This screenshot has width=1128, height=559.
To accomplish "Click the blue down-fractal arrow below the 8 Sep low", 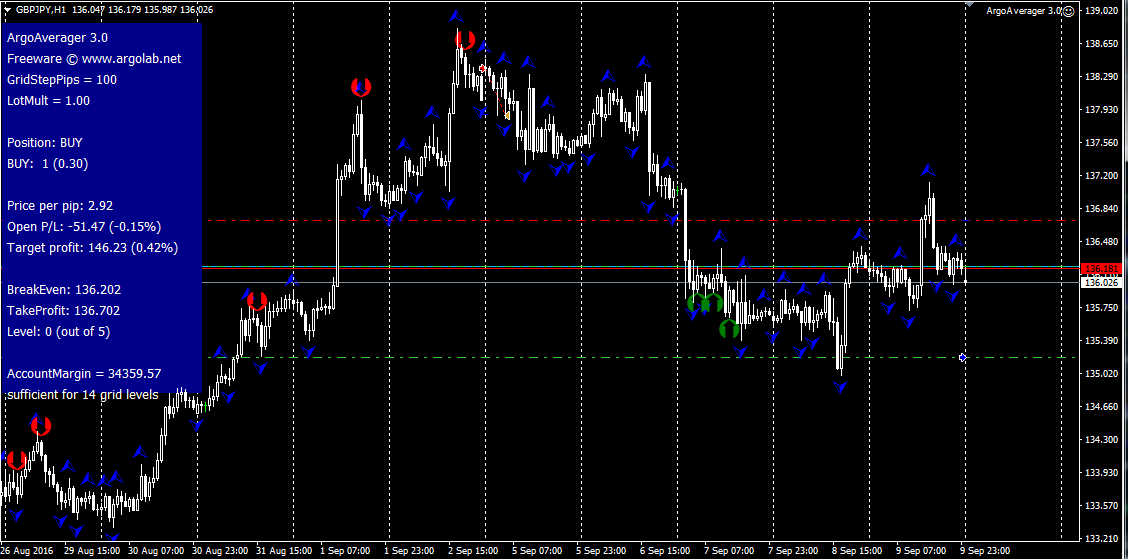I will click(840, 387).
